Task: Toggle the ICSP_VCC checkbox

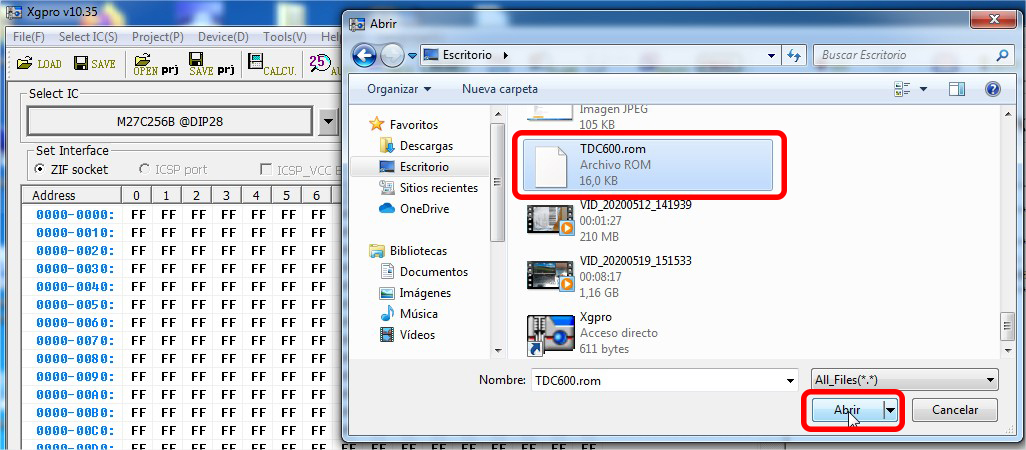Action: click(x=266, y=170)
